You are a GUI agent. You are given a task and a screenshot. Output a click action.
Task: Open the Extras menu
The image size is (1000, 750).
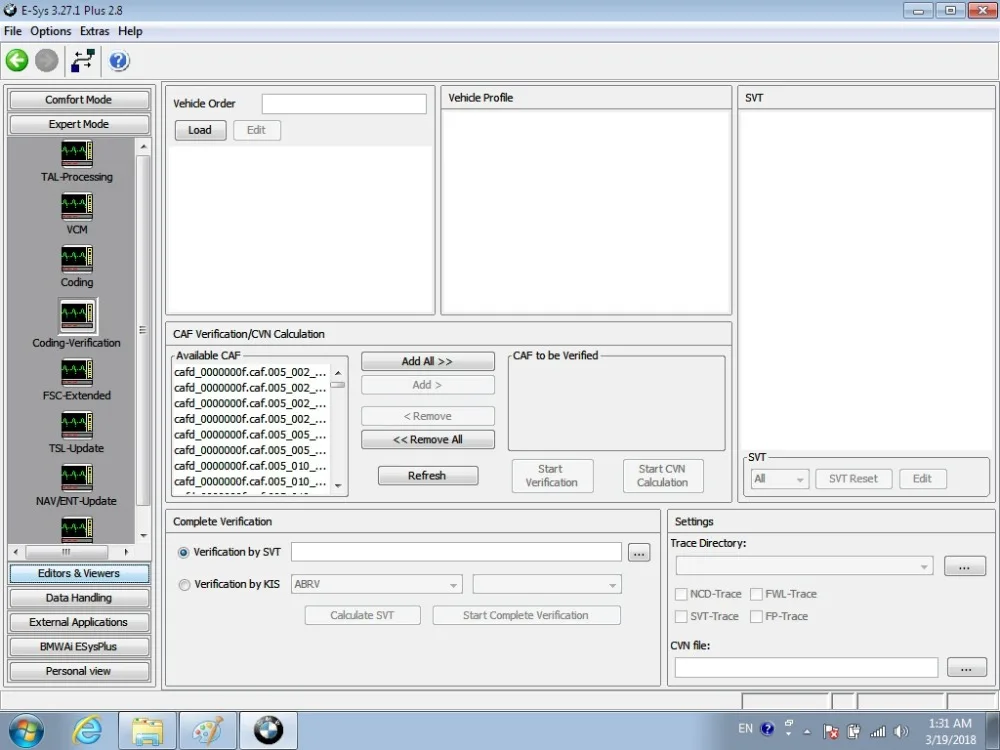(x=94, y=31)
